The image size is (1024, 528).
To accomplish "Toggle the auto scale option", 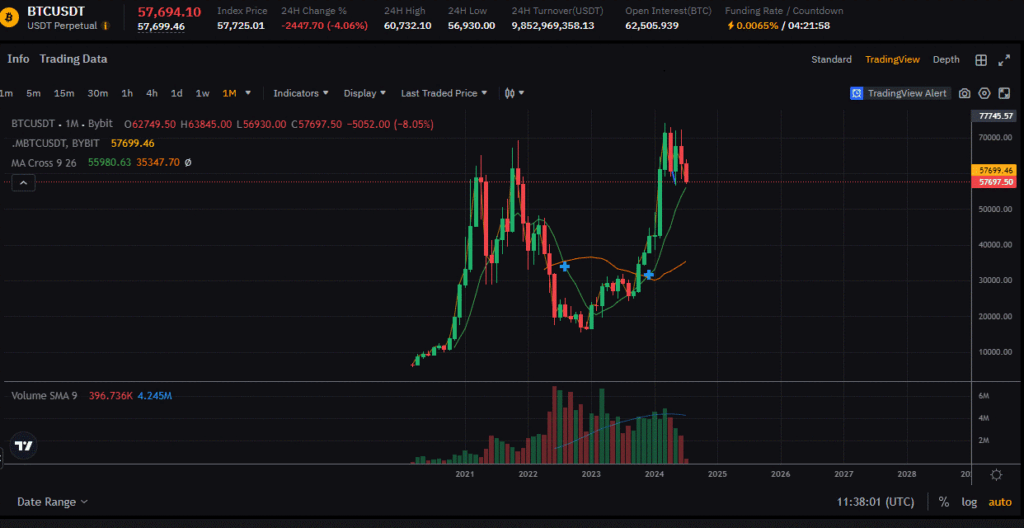I will click(x=1000, y=502).
